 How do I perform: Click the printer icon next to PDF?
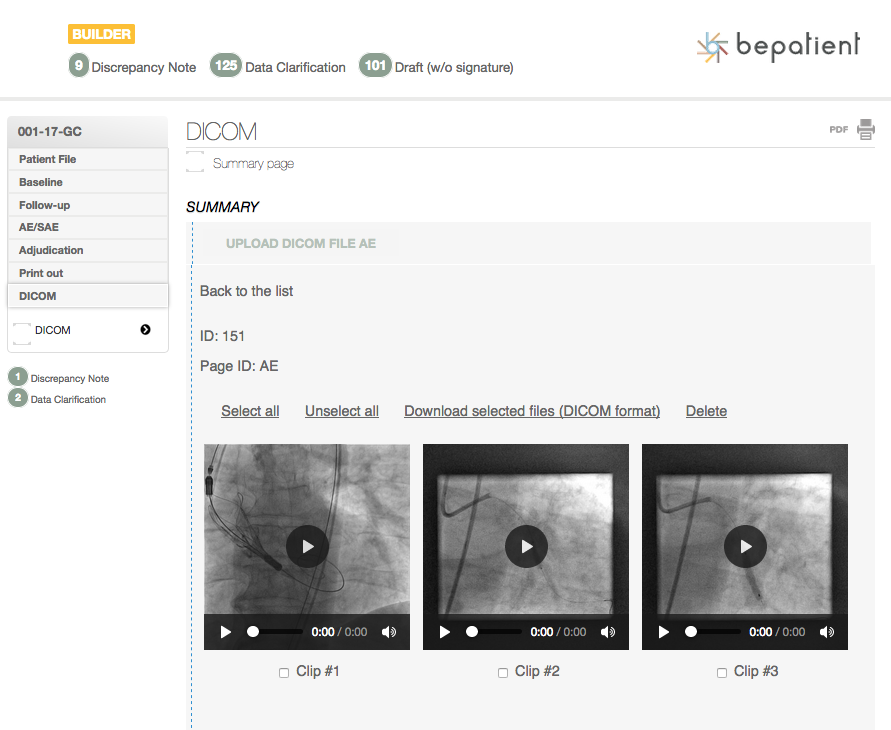point(866,129)
